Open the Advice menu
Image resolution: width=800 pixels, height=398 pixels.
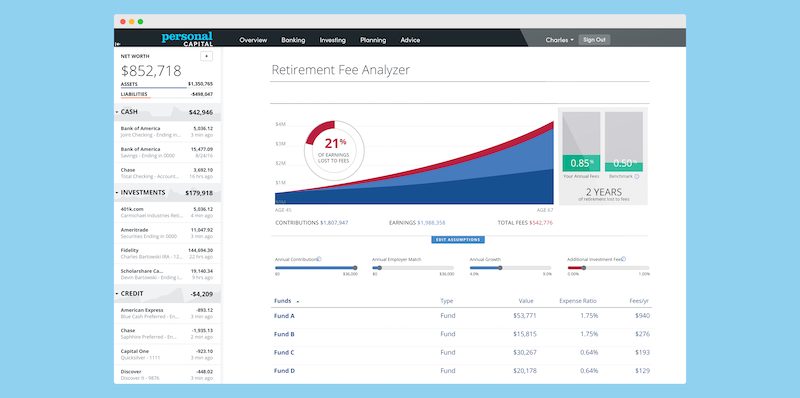coord(410,40)
